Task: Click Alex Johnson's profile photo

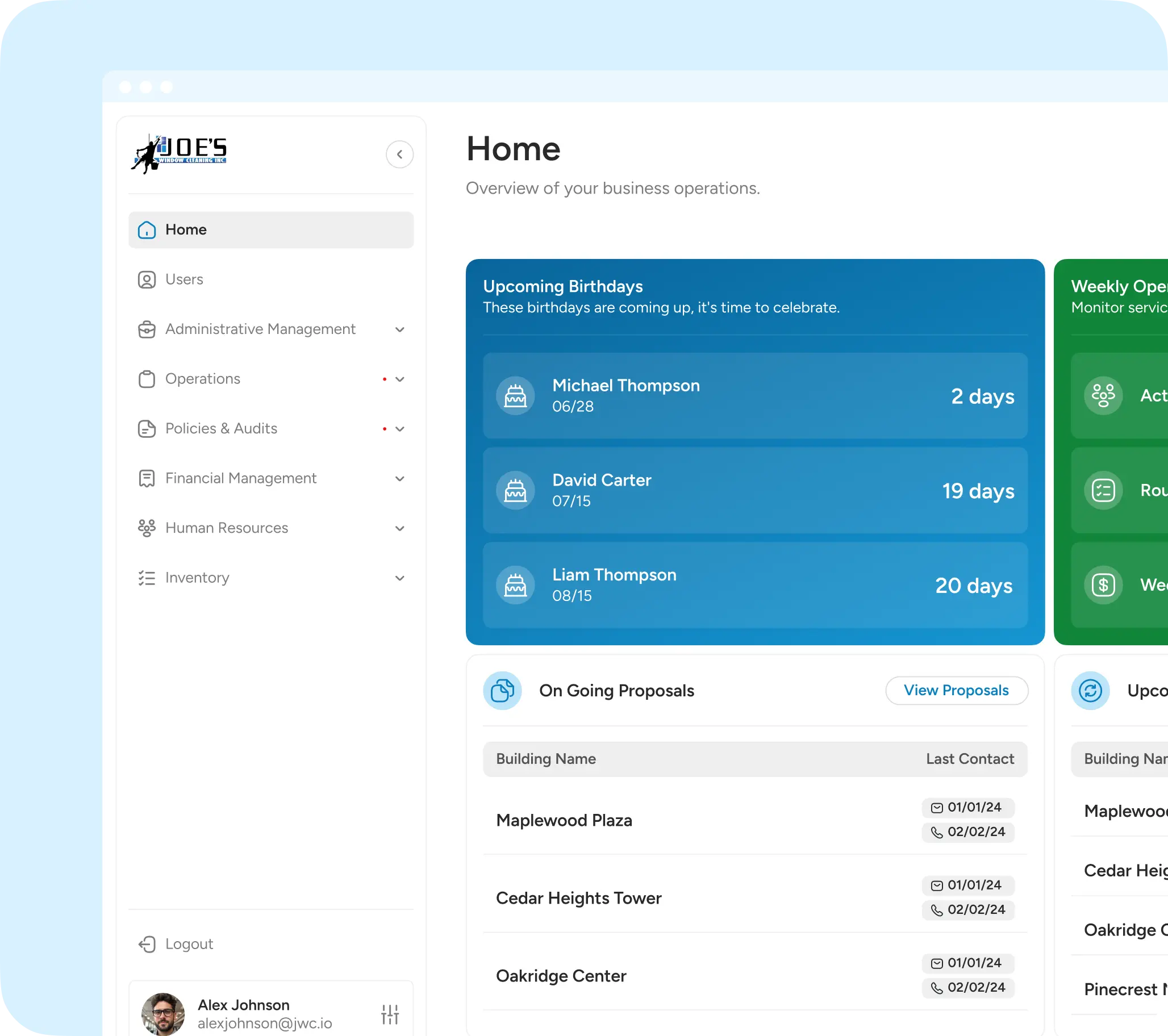Action: tap(163, 1014)
